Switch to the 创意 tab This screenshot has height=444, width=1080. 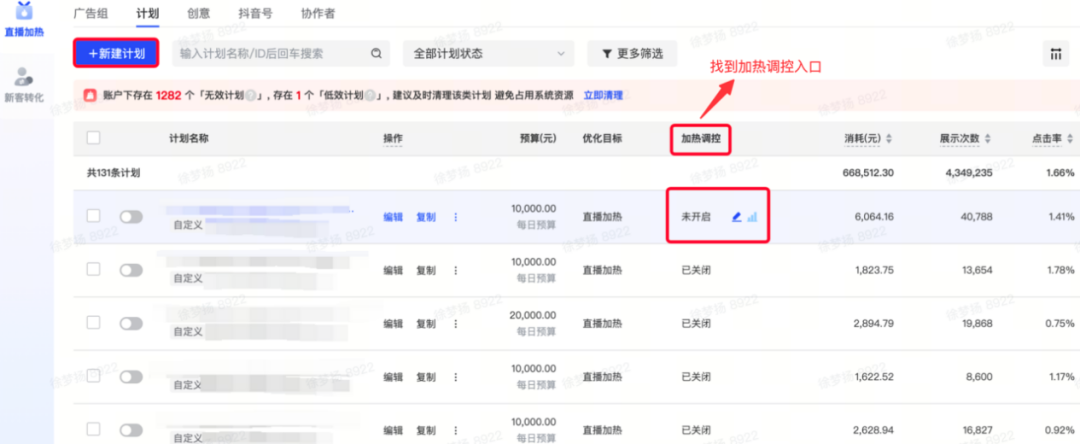[198, 12]
